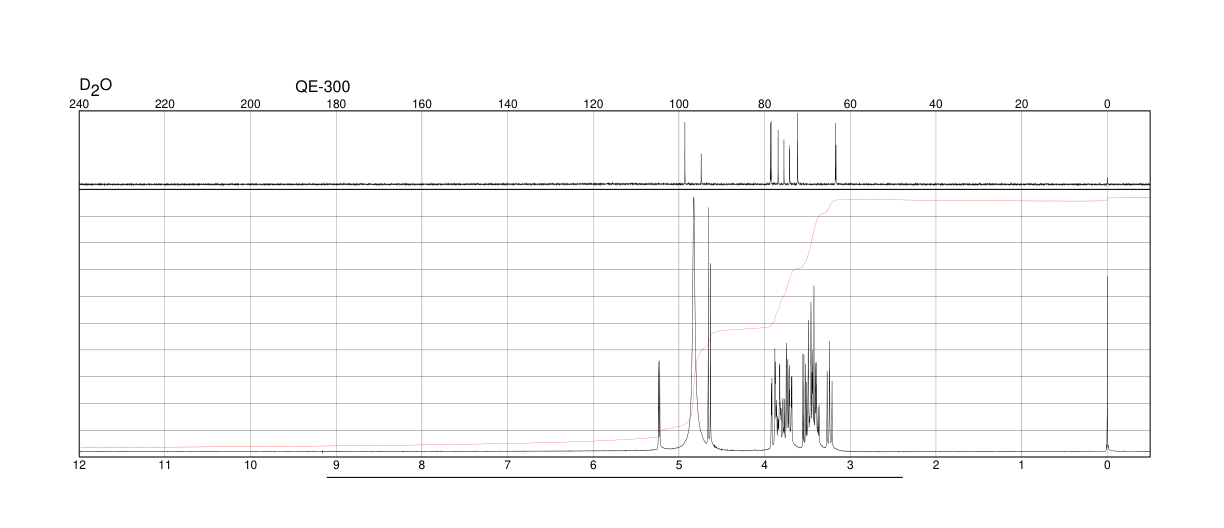
Task: Select the 2 ppm label on proton axis
Action: pos(936,466)
